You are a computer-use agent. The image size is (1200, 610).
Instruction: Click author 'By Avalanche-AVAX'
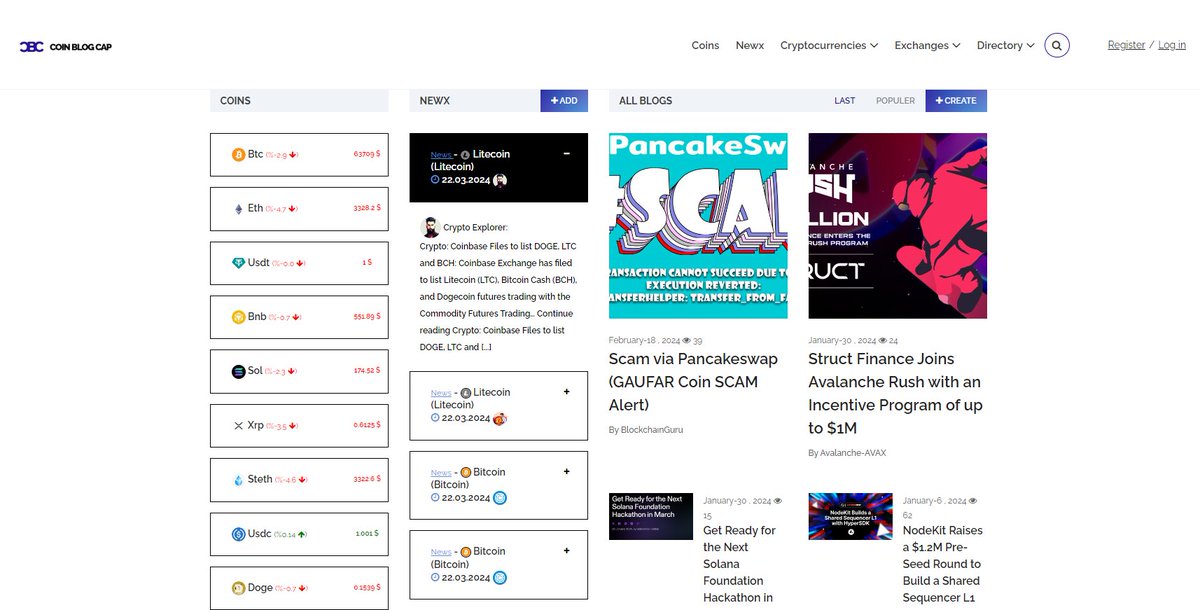847,453
